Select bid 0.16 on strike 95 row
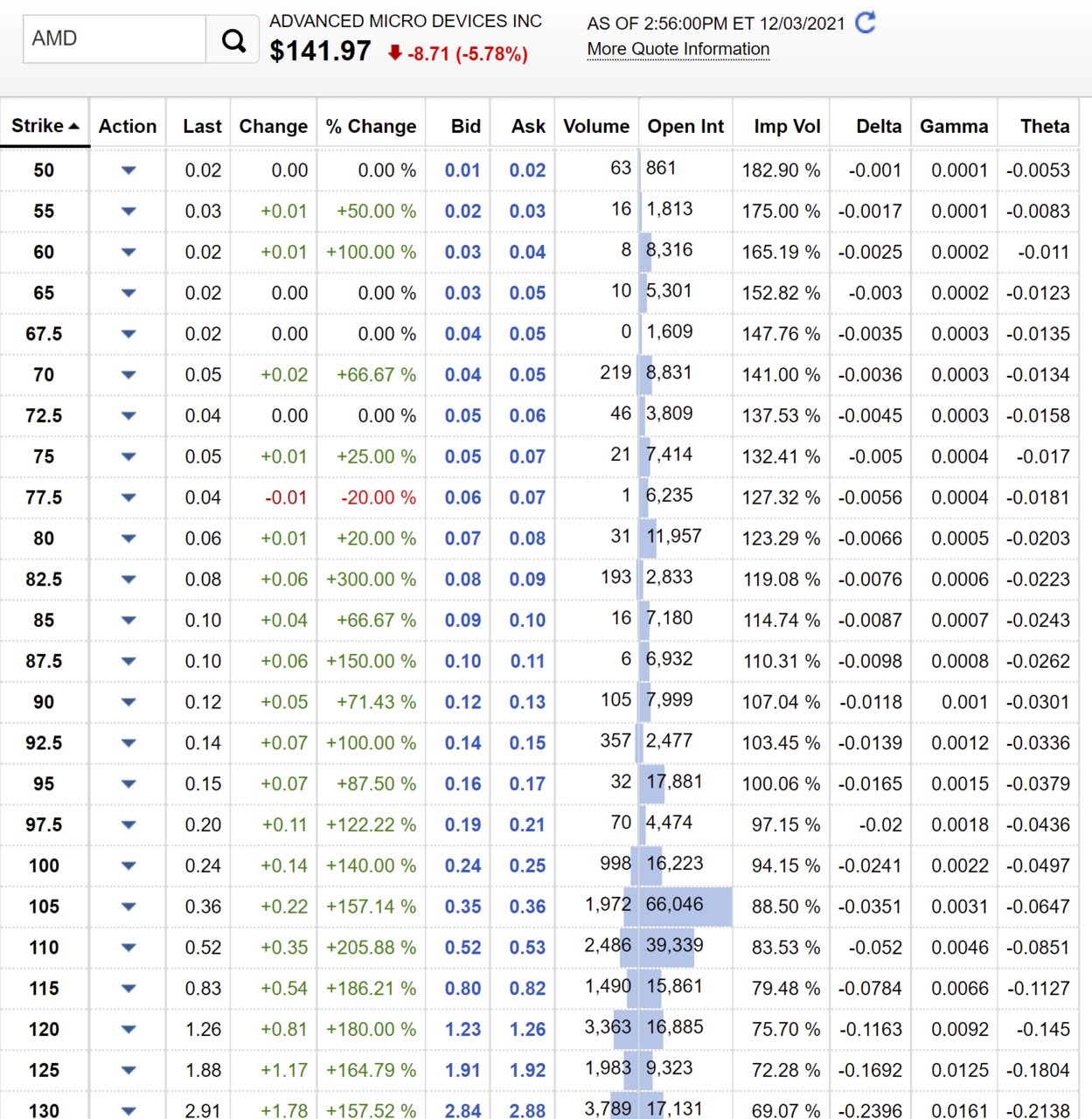 click(x=463, y=784)
